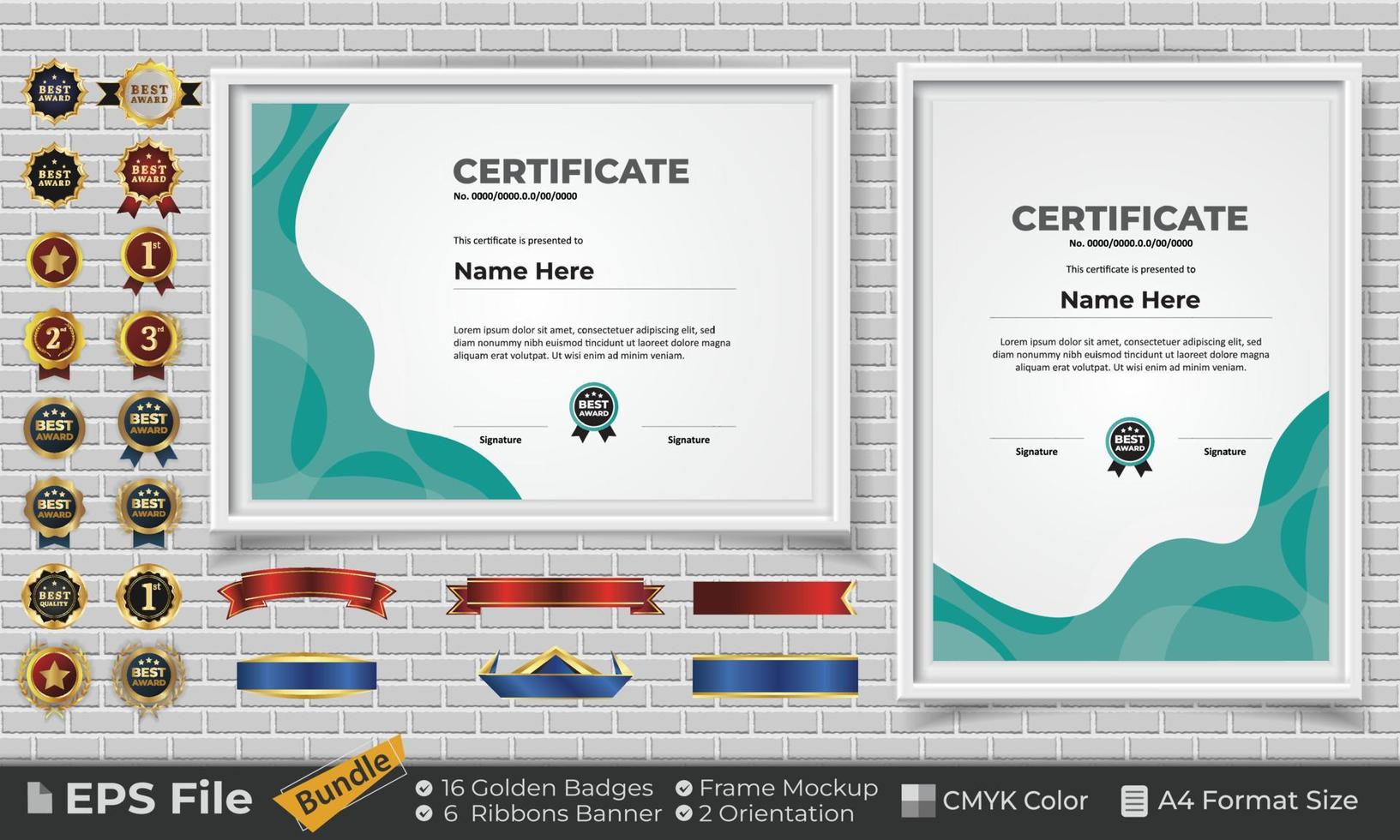Click the CMYK Color text

(x=1015, y=801)
